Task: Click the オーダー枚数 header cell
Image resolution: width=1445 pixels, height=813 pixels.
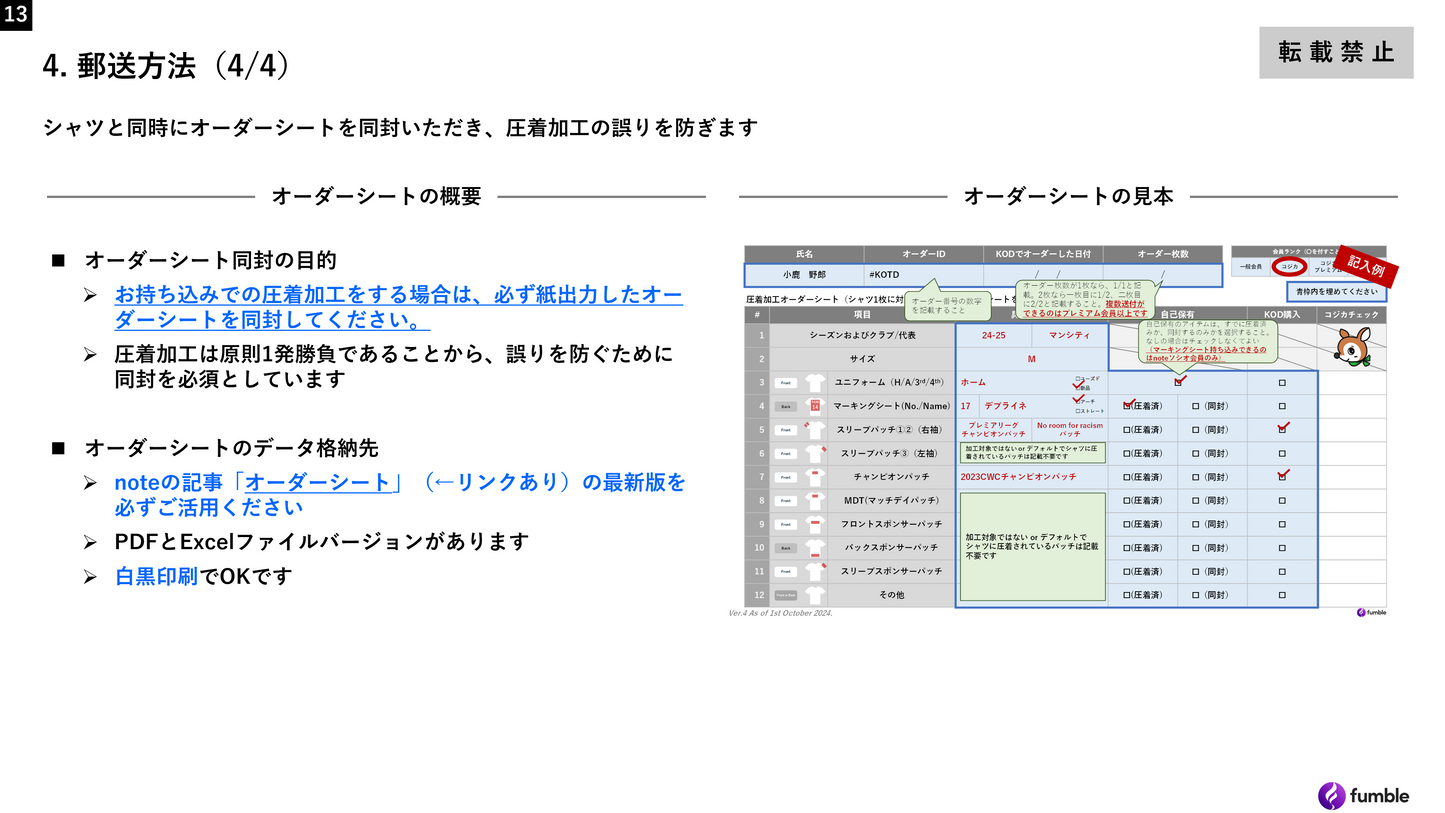Action: (x=1162, y=254)
